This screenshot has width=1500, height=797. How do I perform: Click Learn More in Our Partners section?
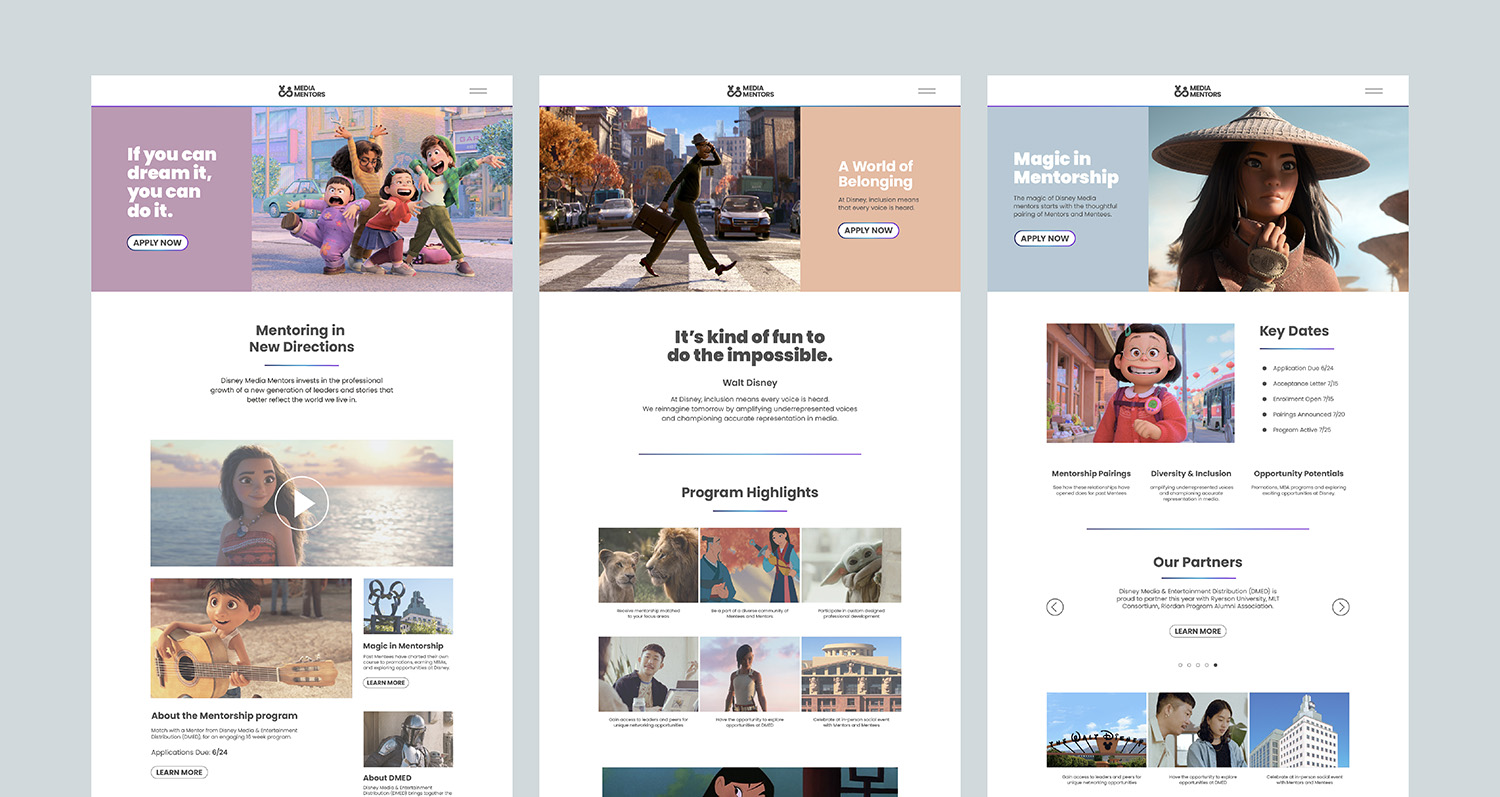click(x=1198, y=631)
